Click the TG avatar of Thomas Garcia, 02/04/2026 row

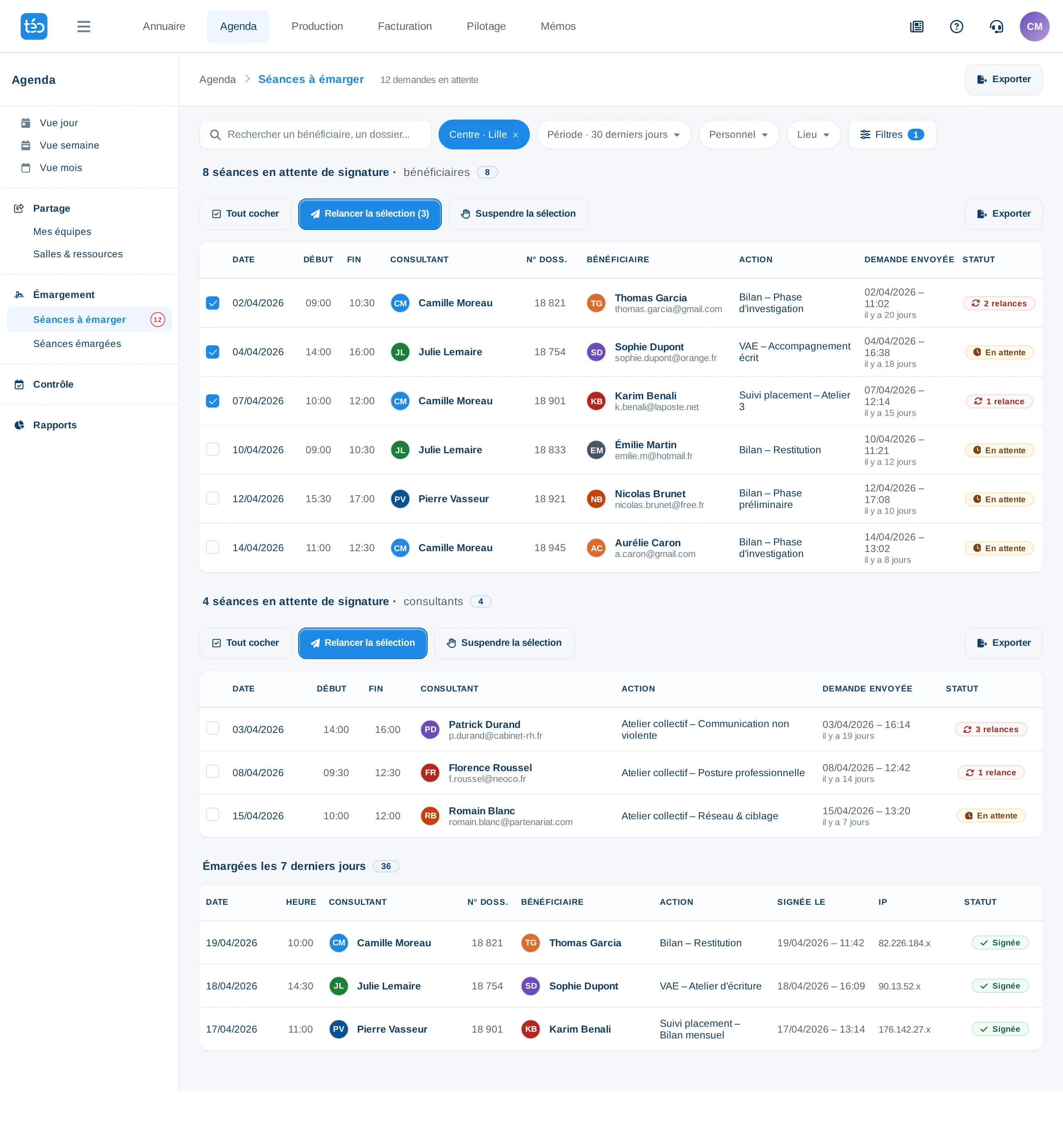(597, 303)
